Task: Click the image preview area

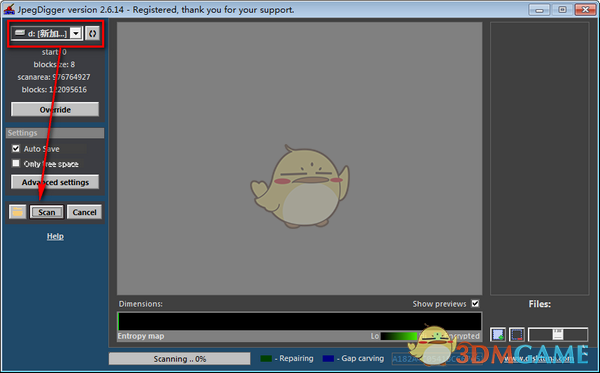Action: pyautogui.click(x=299, y=158)
